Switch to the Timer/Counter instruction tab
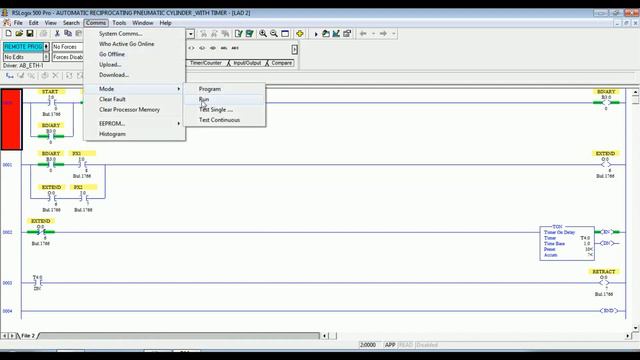Image resolution: width=640 pixels, height=360 pixels. click(x=205, y=63)
